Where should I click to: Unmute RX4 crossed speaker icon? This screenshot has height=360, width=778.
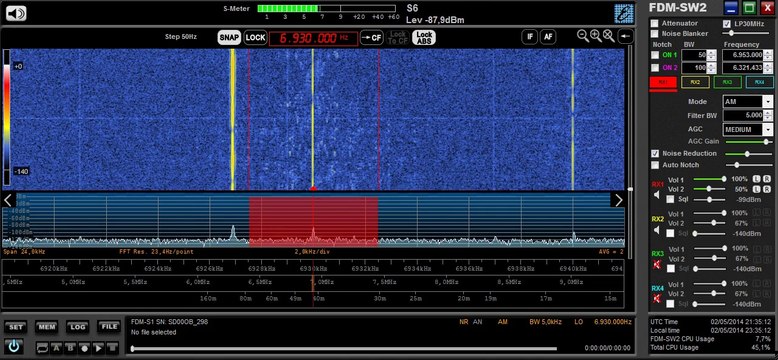pos(657,299)
